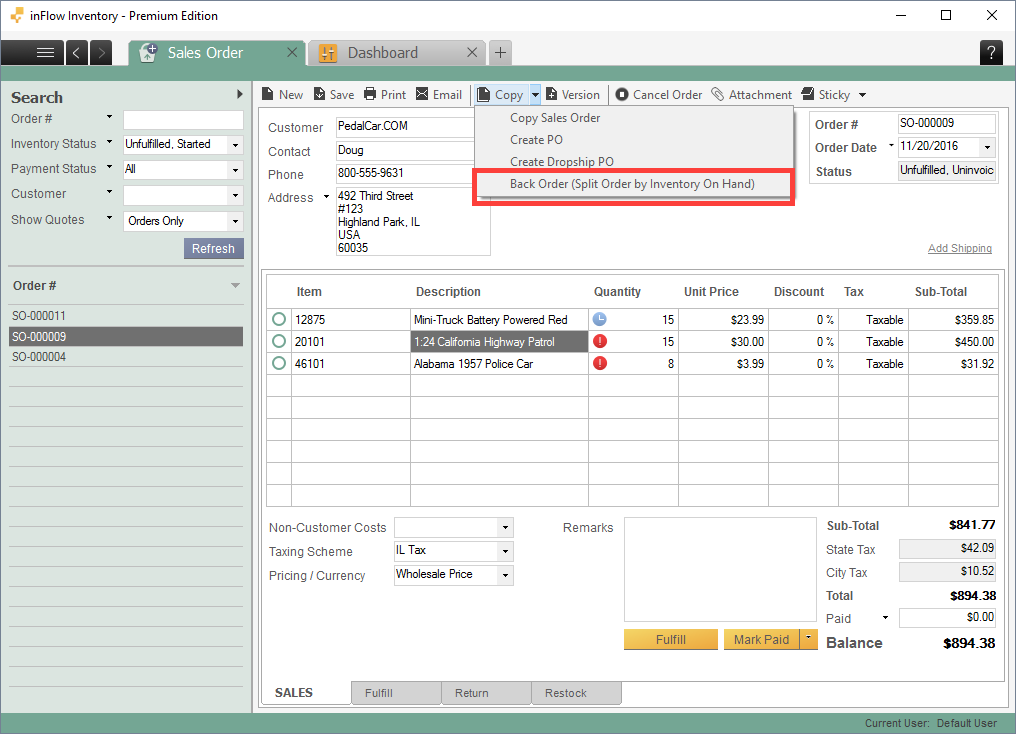This screenshot has height=734, width=1016.
Task: Create a New sales order
Action: pos(282,95)
